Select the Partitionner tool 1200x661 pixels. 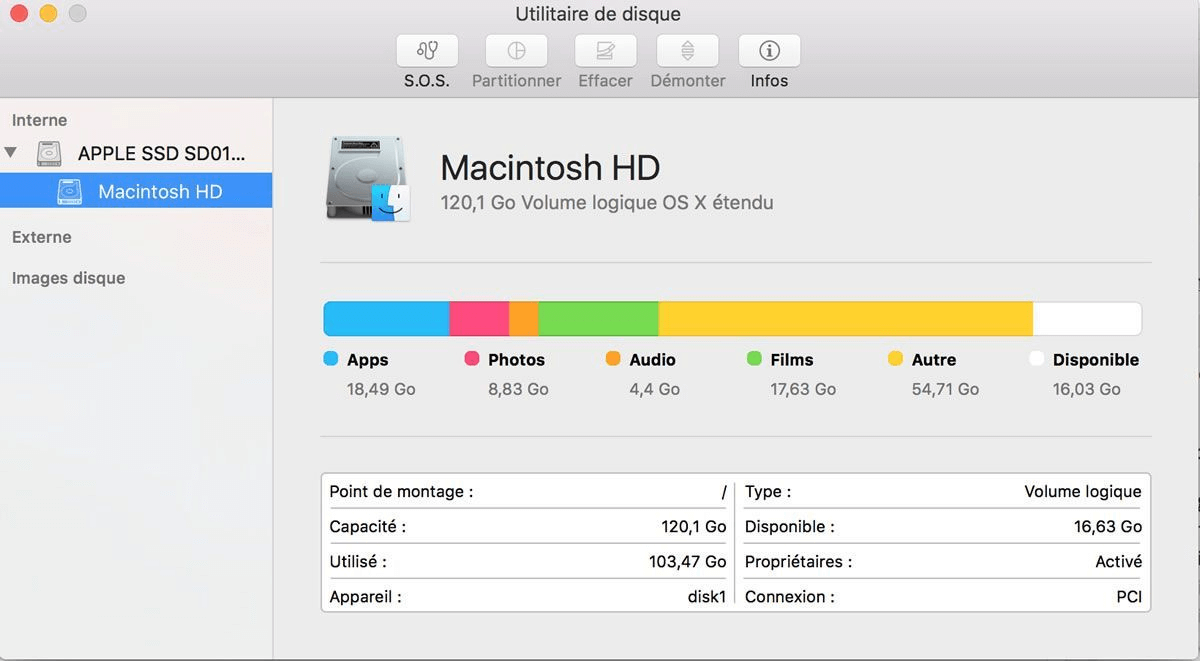[515, 50]
